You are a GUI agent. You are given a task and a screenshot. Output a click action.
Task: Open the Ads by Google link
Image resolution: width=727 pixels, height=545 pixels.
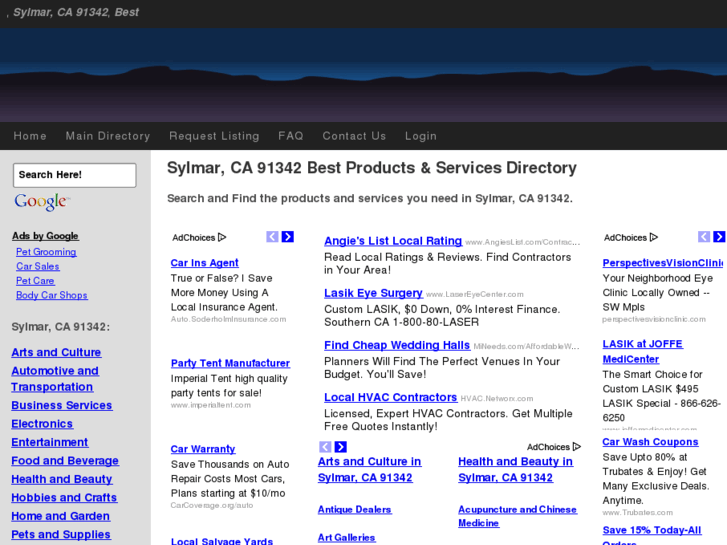pyautogui.click(x=45, y=236)
